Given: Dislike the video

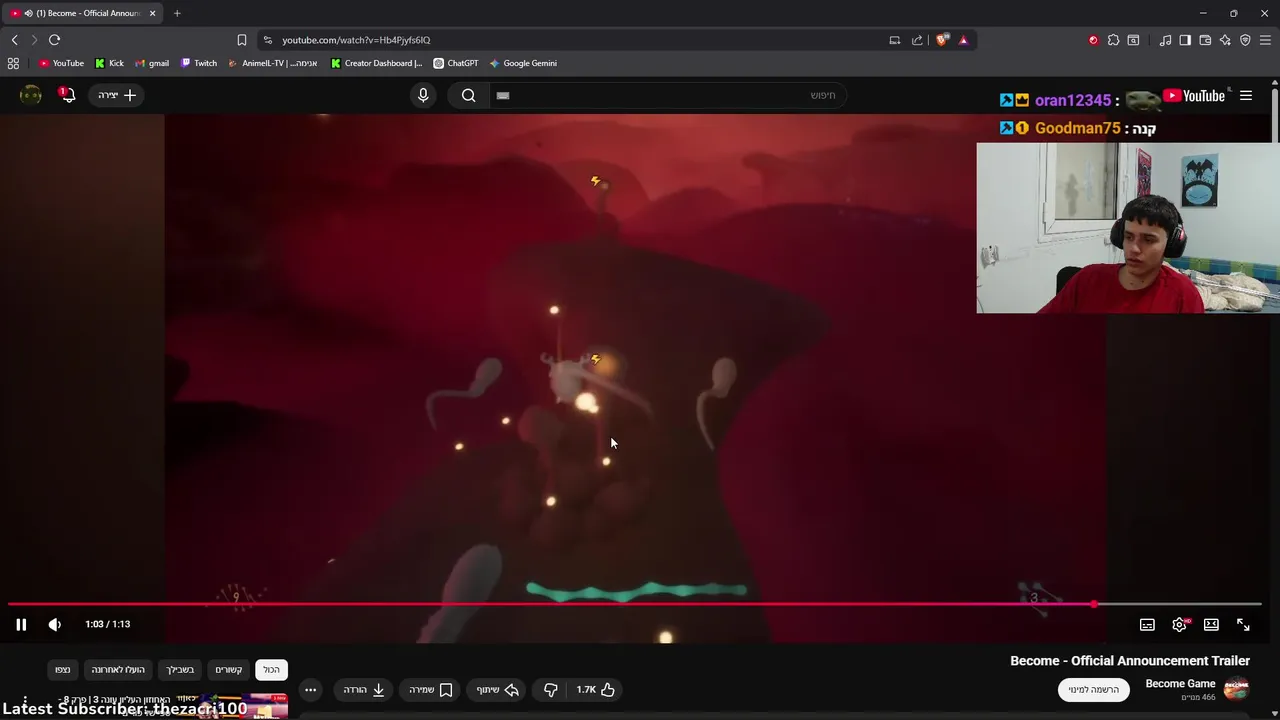Looking at the screenshot, I should pos(551,690).
